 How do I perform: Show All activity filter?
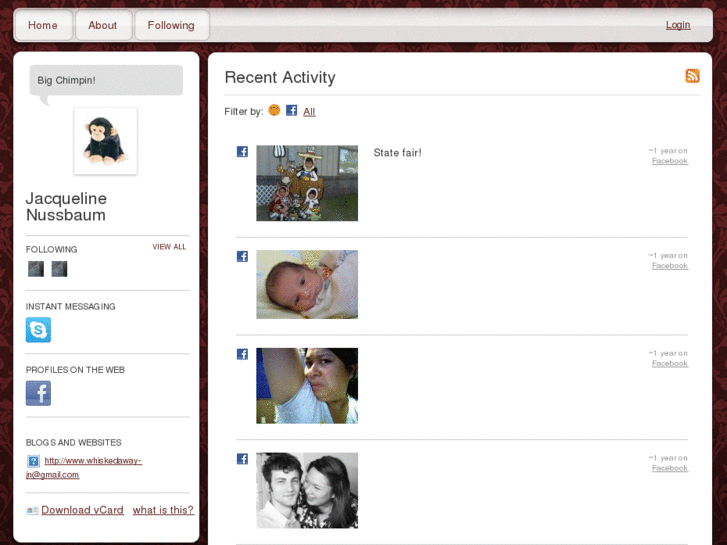pos(309,112)
